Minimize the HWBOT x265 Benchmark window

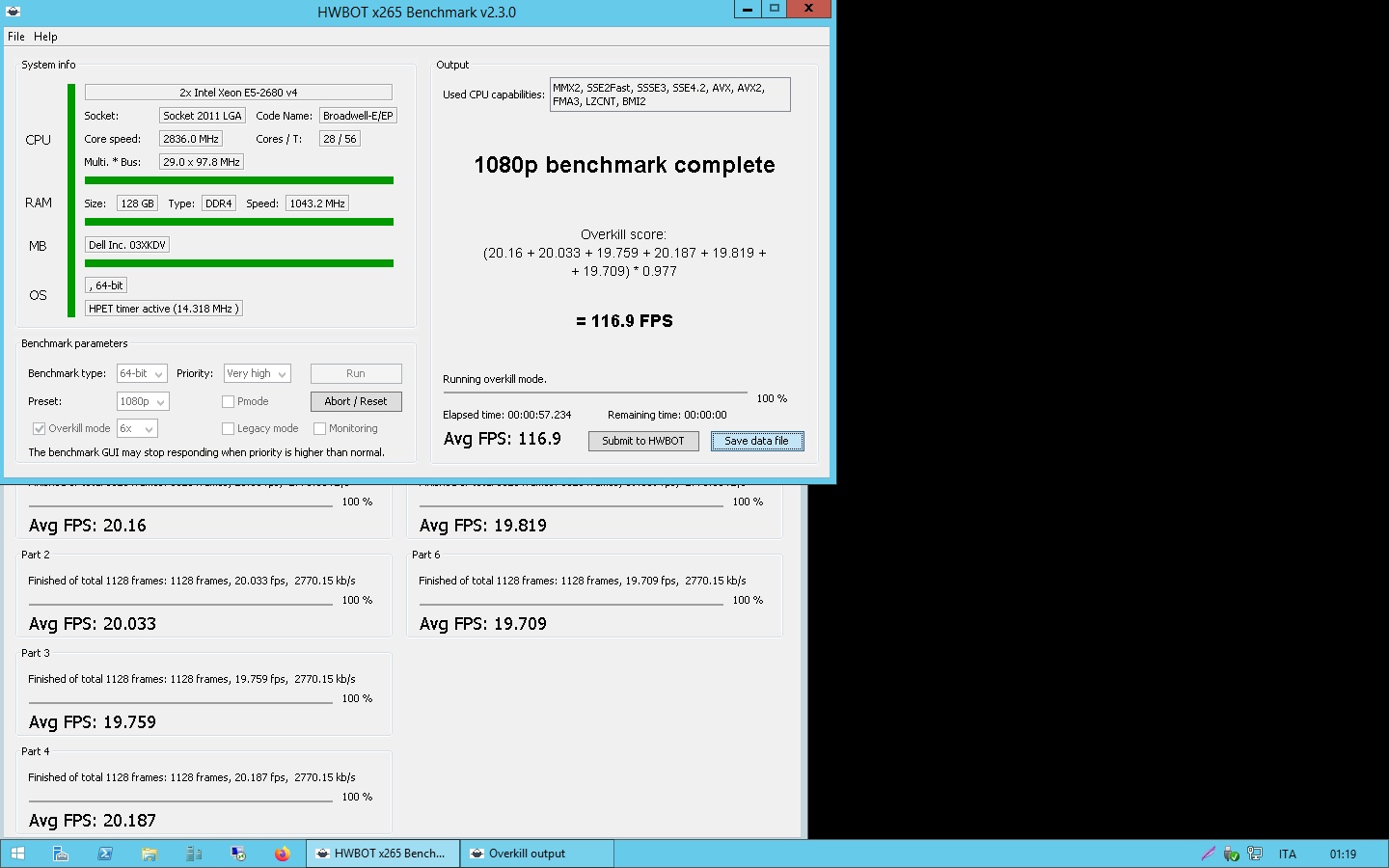click(748, 9)
